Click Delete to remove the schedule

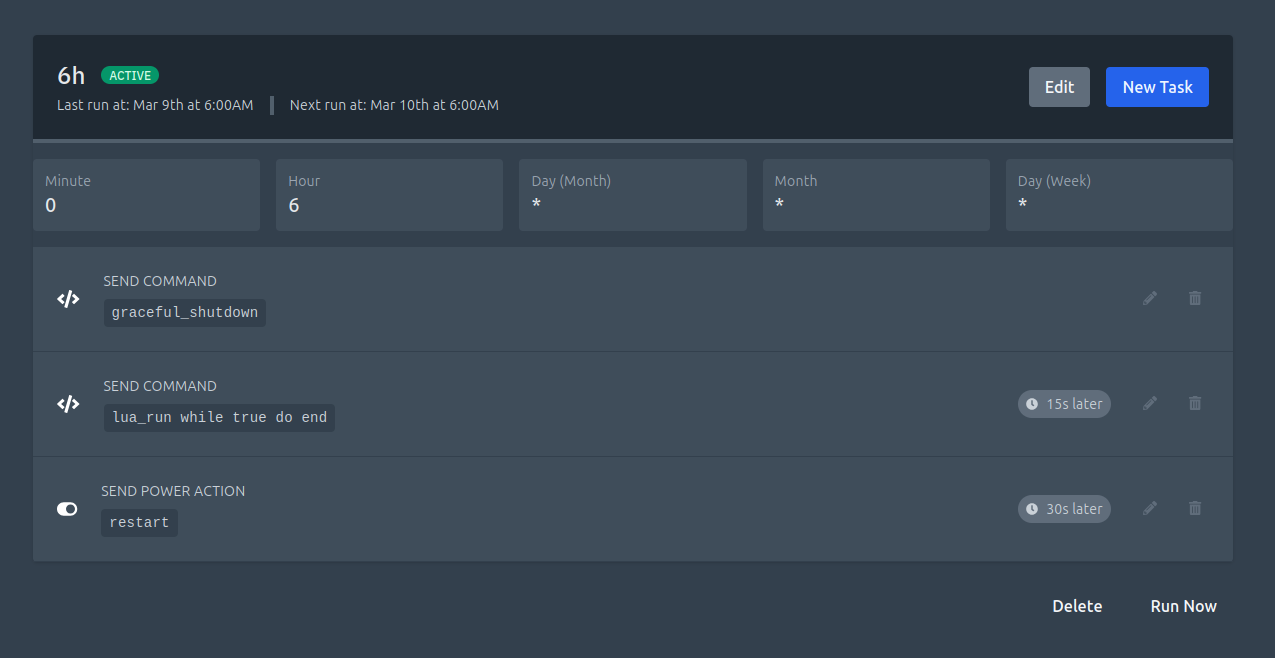(x=1077, y=606)
